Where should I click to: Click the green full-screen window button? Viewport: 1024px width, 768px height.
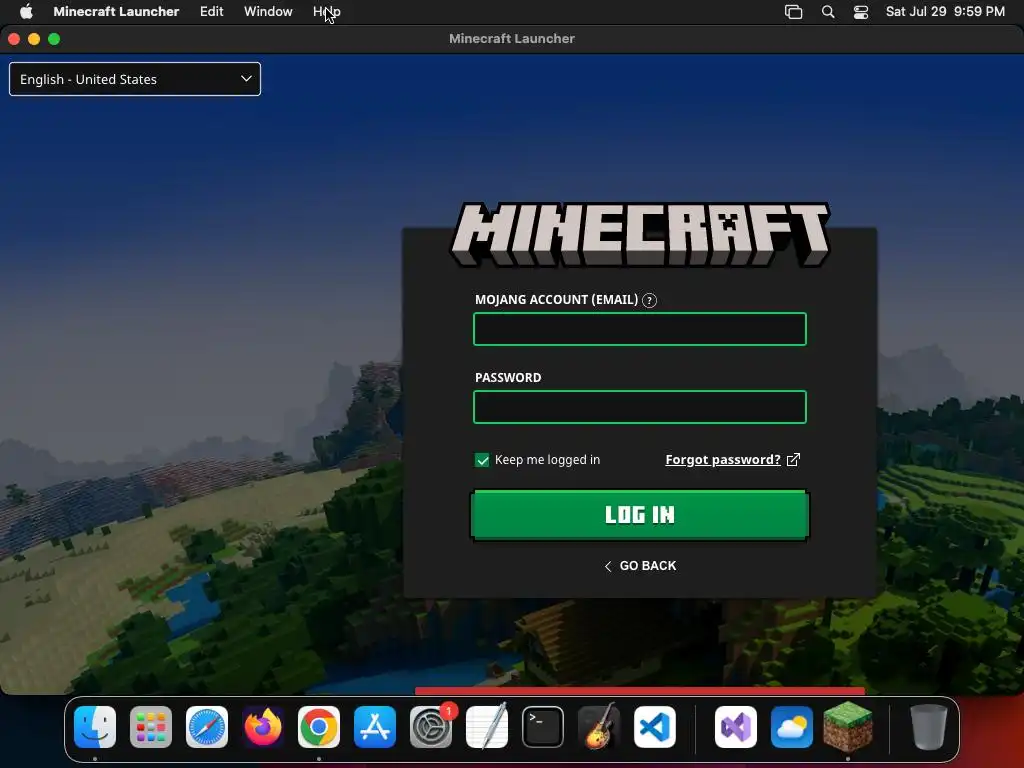(54, 39)
